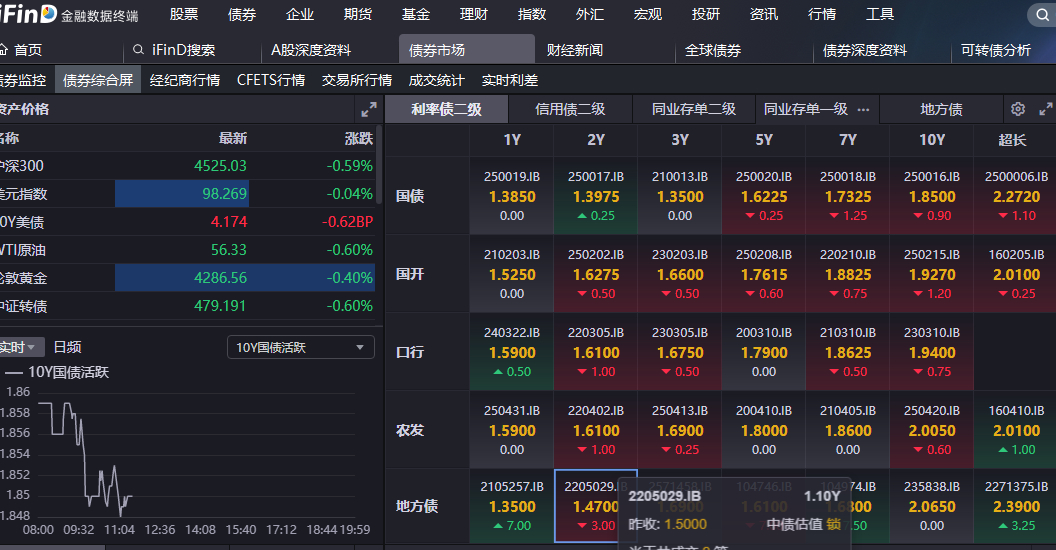The image size is (1056, 550).
Task: Open the 成交统计 sub-tab
Action: tap(436, 80)
